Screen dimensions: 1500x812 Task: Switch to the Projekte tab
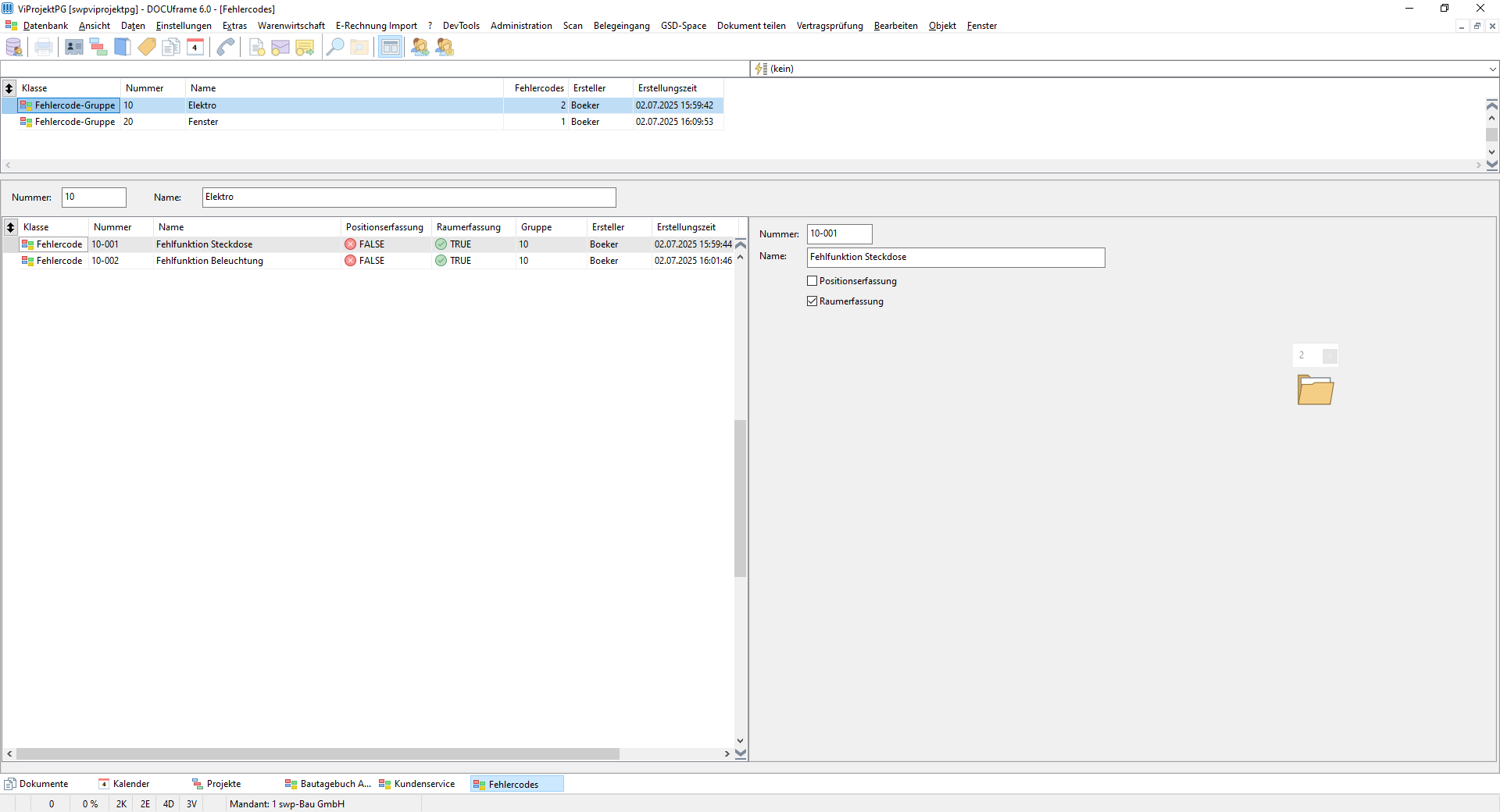(x=217, y=784)
